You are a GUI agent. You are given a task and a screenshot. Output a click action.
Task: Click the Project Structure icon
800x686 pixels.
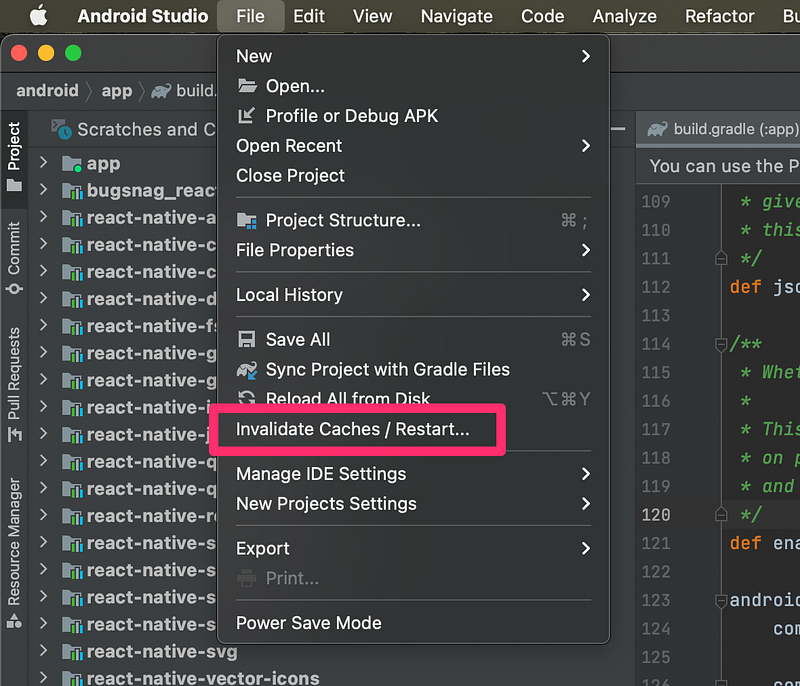coord(247,220)
